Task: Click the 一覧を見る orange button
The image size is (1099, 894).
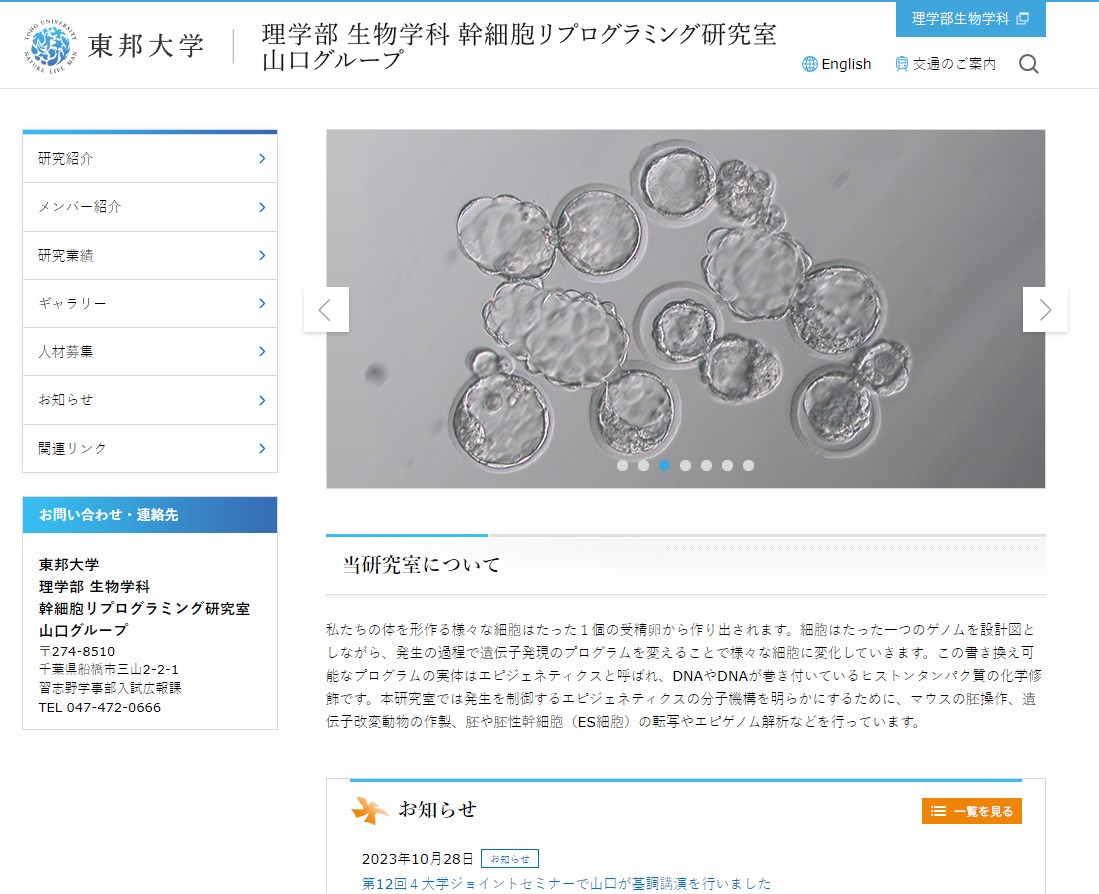Action: [x=971, y=811]
